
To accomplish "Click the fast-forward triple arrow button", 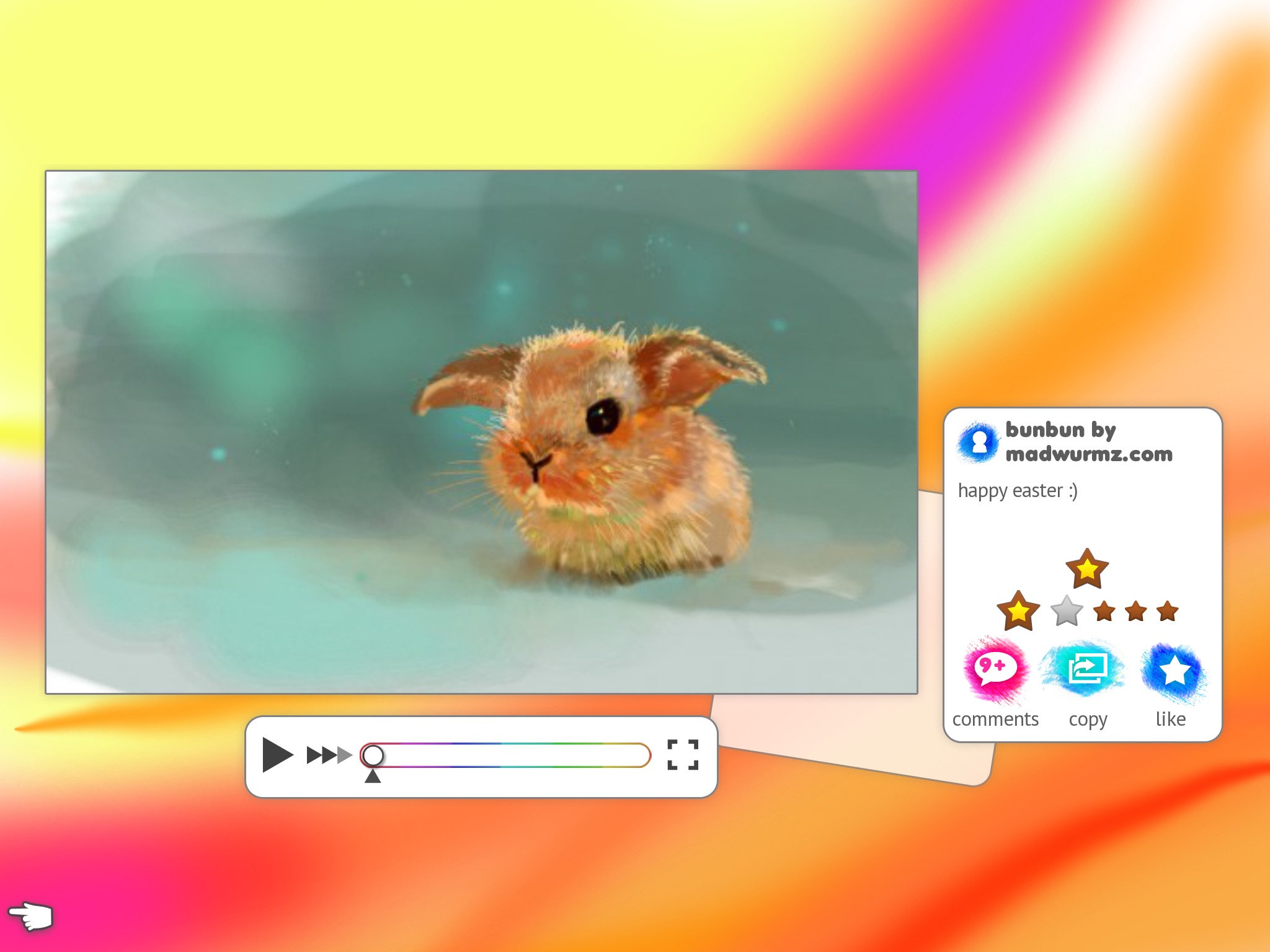I will coord(329,755).
